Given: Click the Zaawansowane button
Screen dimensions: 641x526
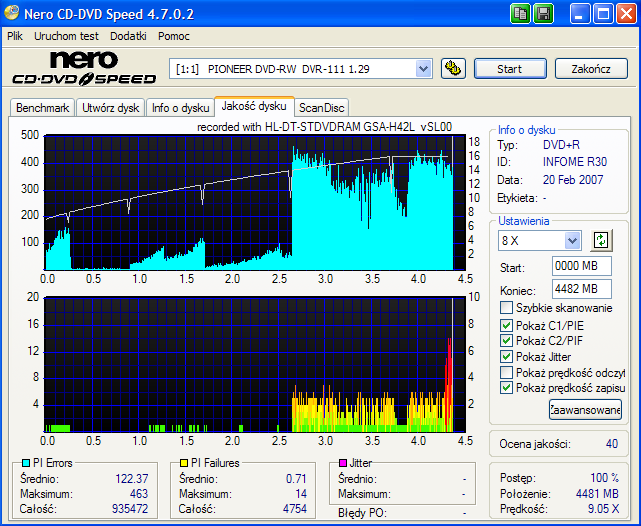Looking at the screenshot, I should tap(585, 408).
